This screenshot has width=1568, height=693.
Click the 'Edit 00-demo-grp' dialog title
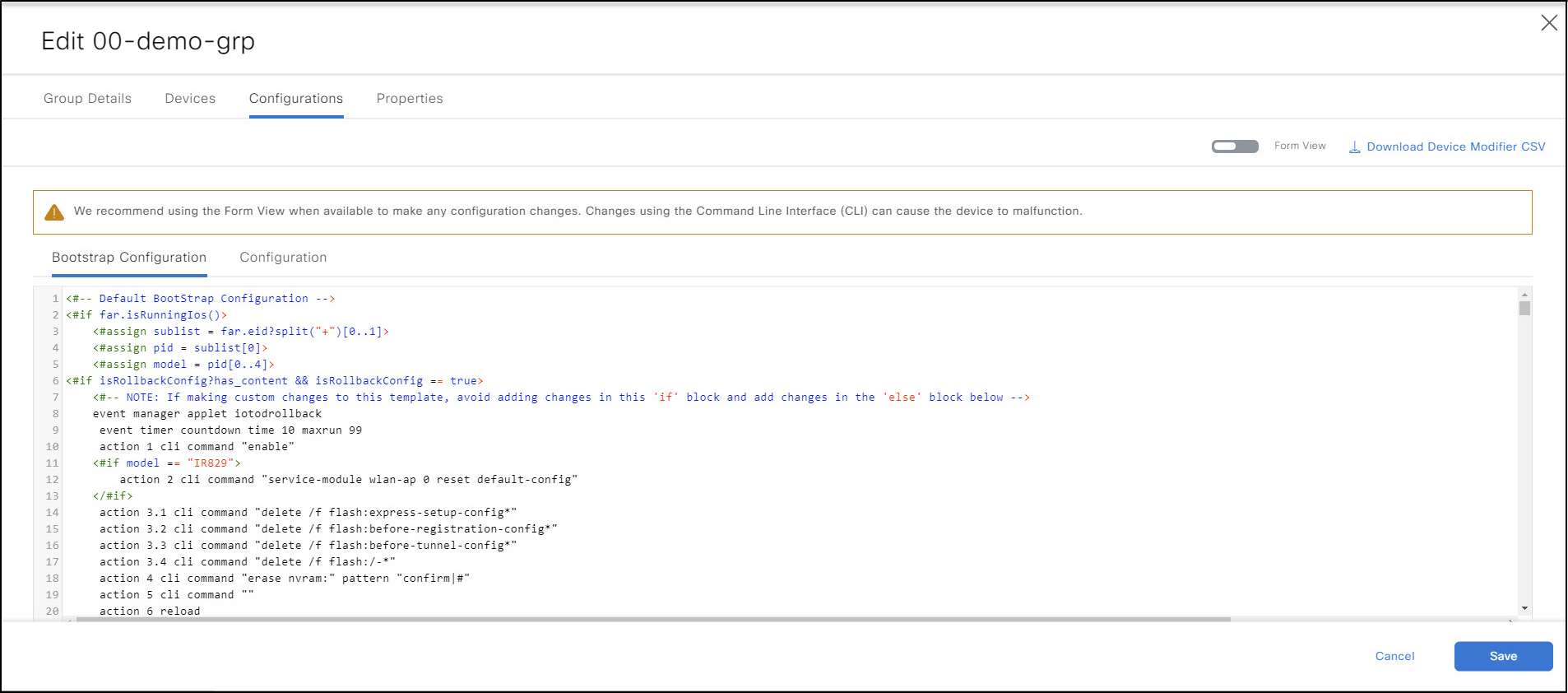(x=148, y=41)
